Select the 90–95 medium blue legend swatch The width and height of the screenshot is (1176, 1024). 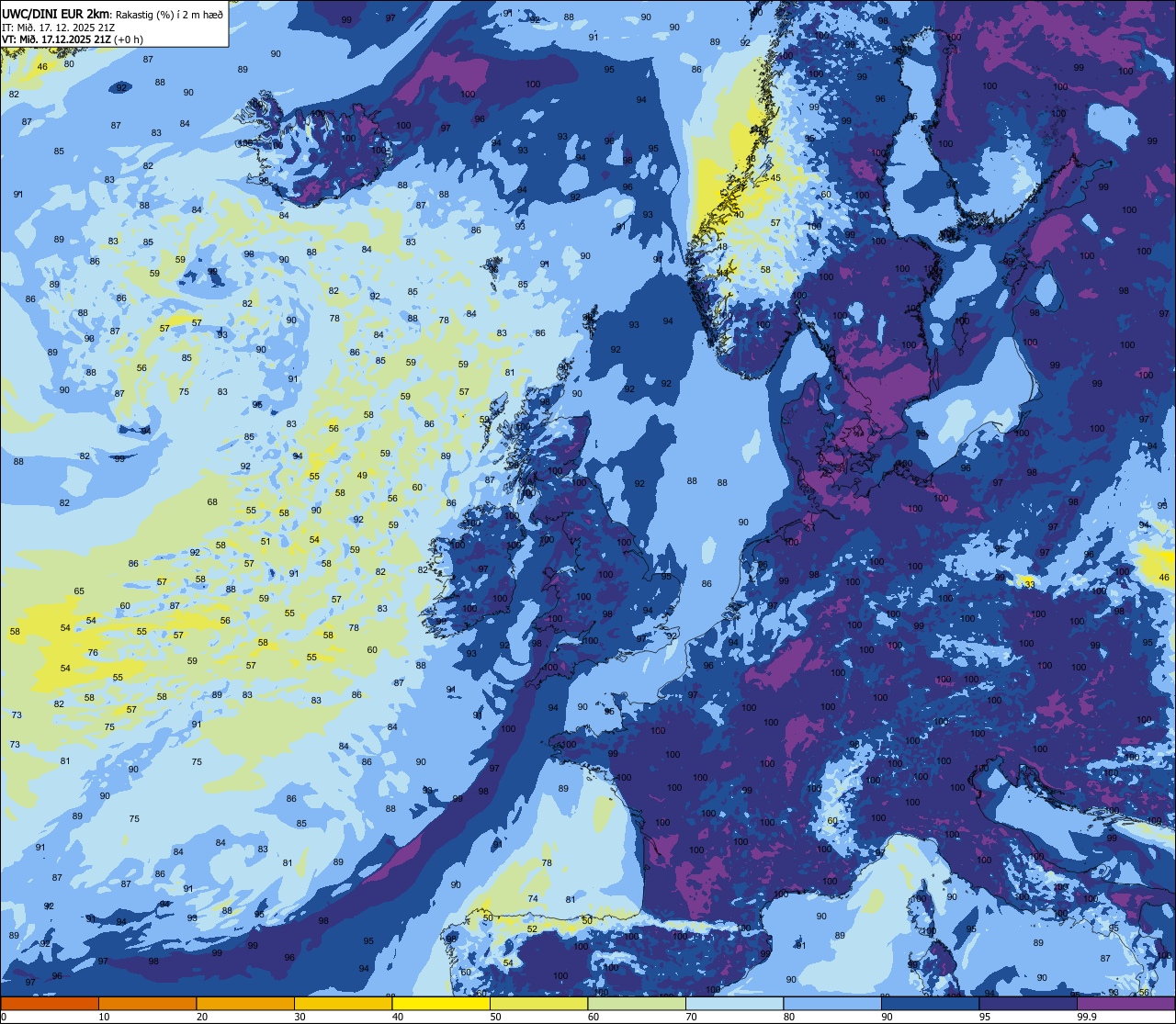click(x=930, y=1003)
